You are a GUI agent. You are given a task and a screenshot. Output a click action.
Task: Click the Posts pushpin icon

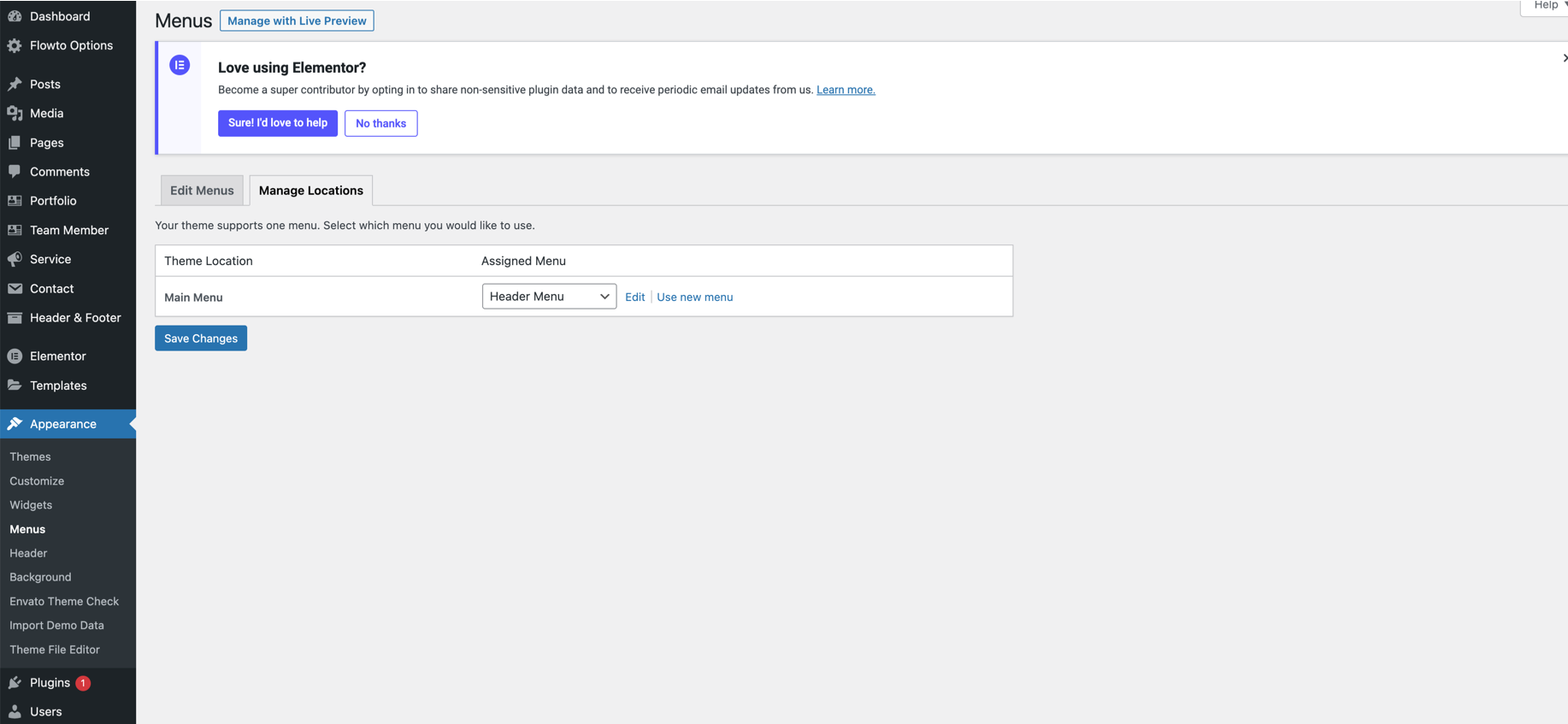pyautogui.click(x=15, y=84)
